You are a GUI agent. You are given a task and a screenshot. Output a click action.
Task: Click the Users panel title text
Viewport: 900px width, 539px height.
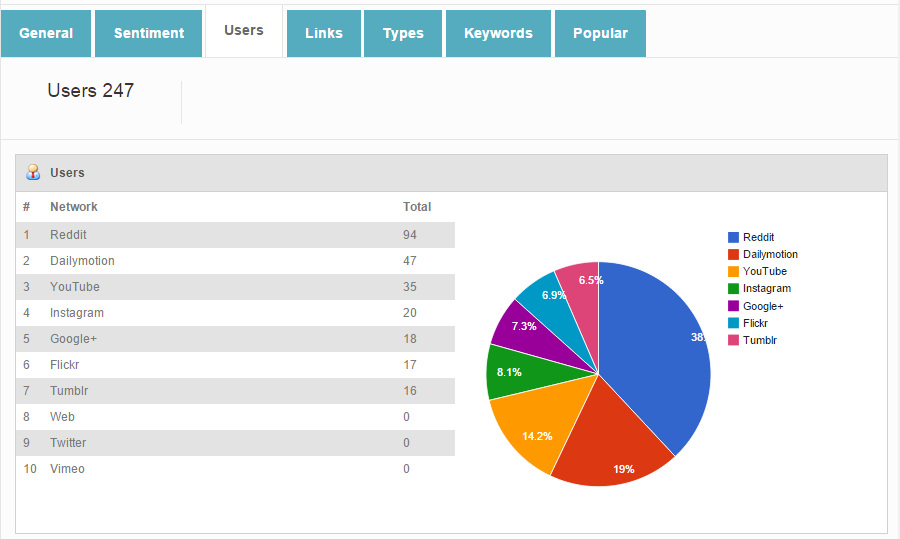coord(67,173)
